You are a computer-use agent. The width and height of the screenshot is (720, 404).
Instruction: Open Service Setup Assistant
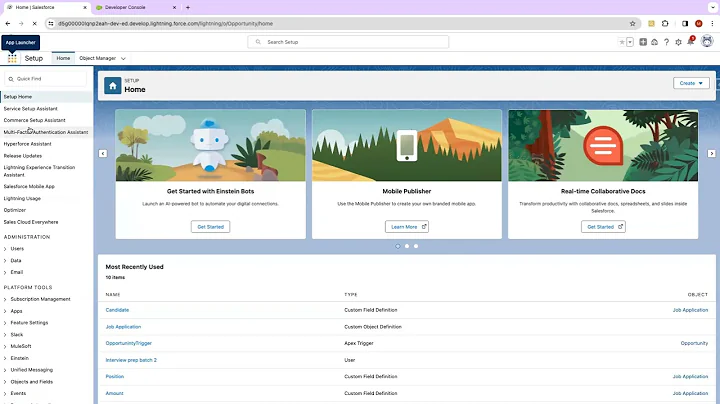pyautogui.click(x=31, y=109)
